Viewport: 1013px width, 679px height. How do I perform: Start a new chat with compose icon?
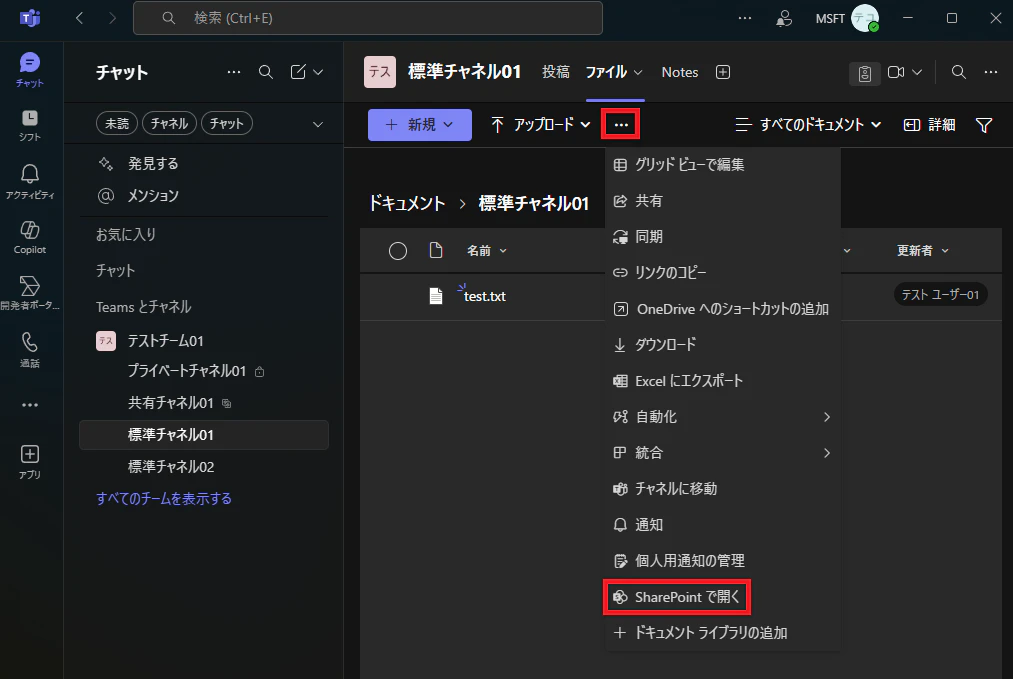click(298, 72)
